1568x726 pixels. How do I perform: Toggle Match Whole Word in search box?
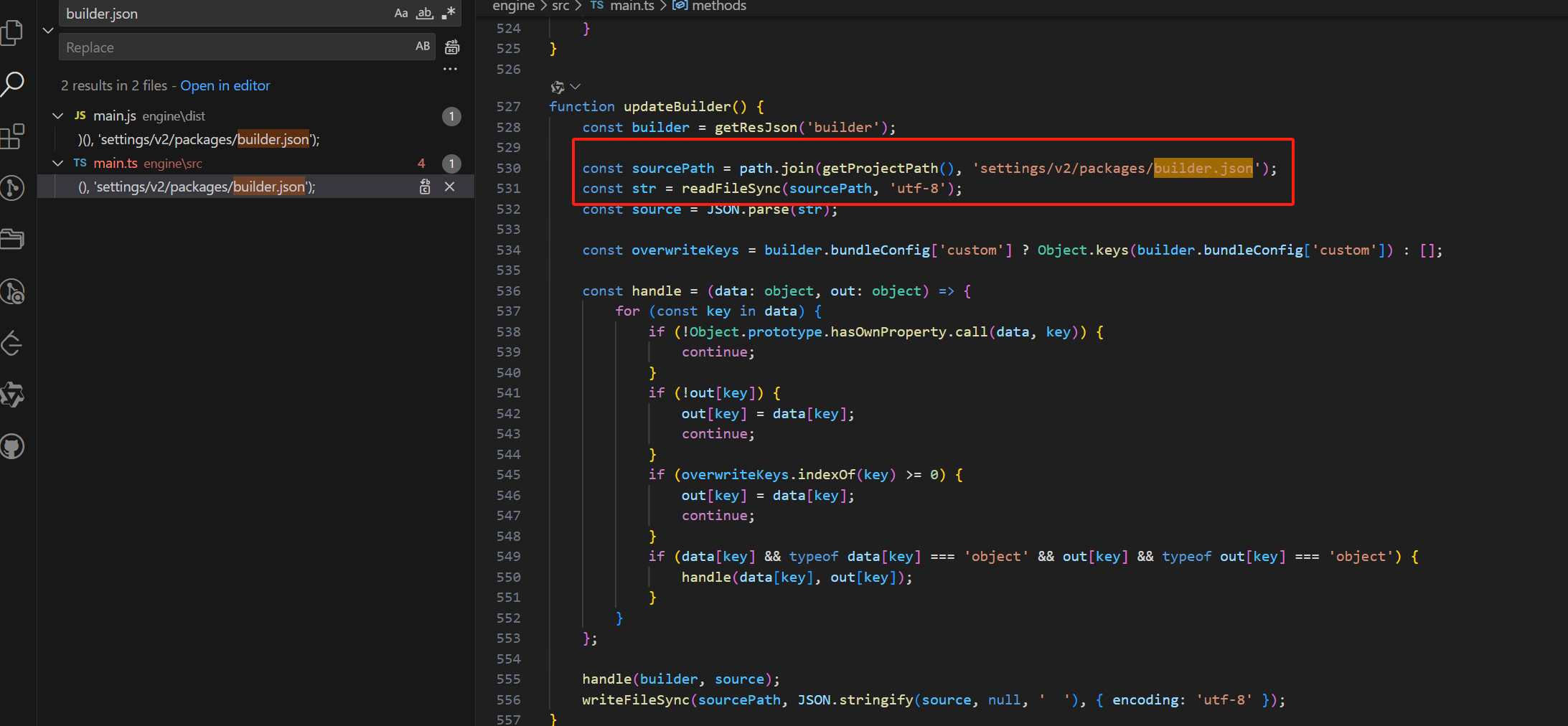(425, 13)
